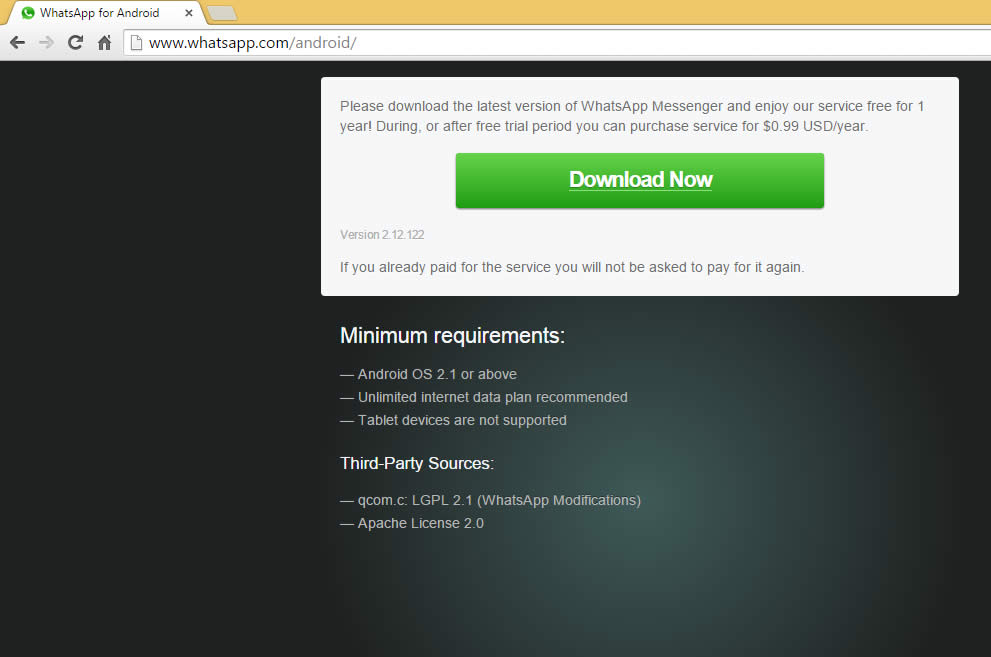Open a new browser tab

click(x=221, y=13)
